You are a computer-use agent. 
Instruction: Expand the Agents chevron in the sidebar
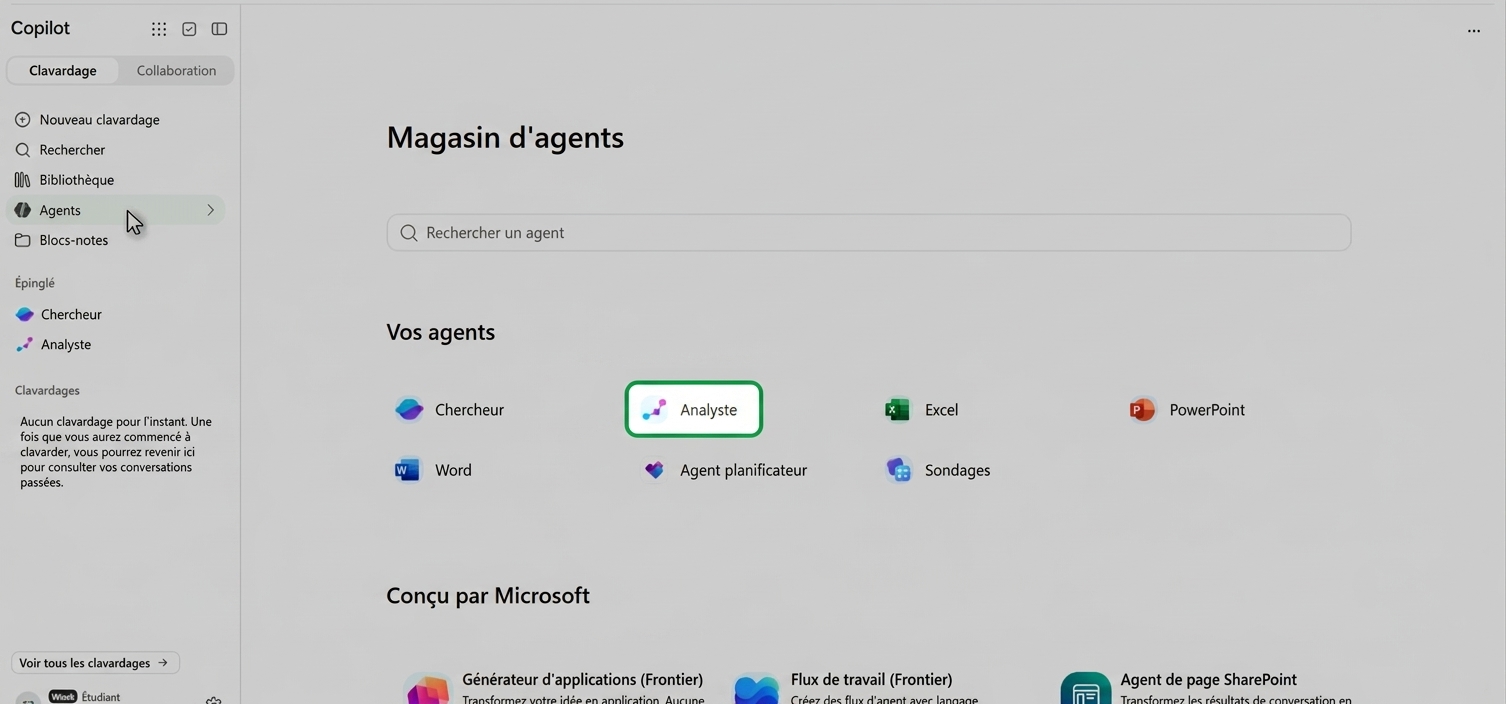tap(210, 210)
